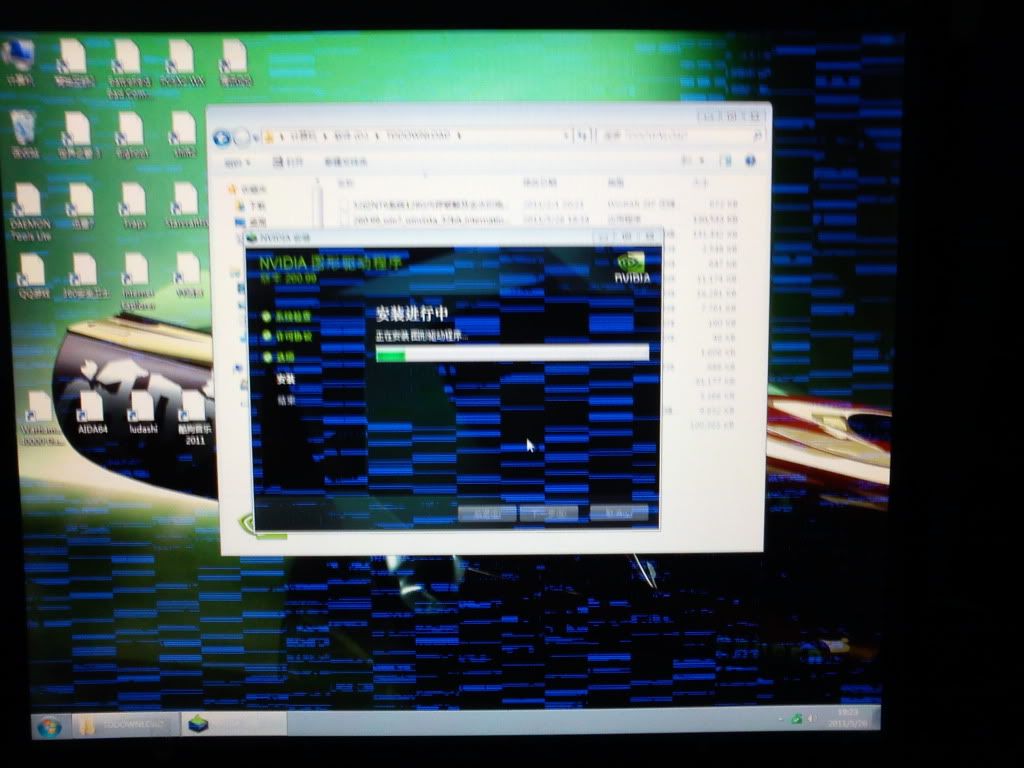1024x768 pixels.
Task: Click the 许可协议 step in installer sidebar
Action: tap(288, 336)
